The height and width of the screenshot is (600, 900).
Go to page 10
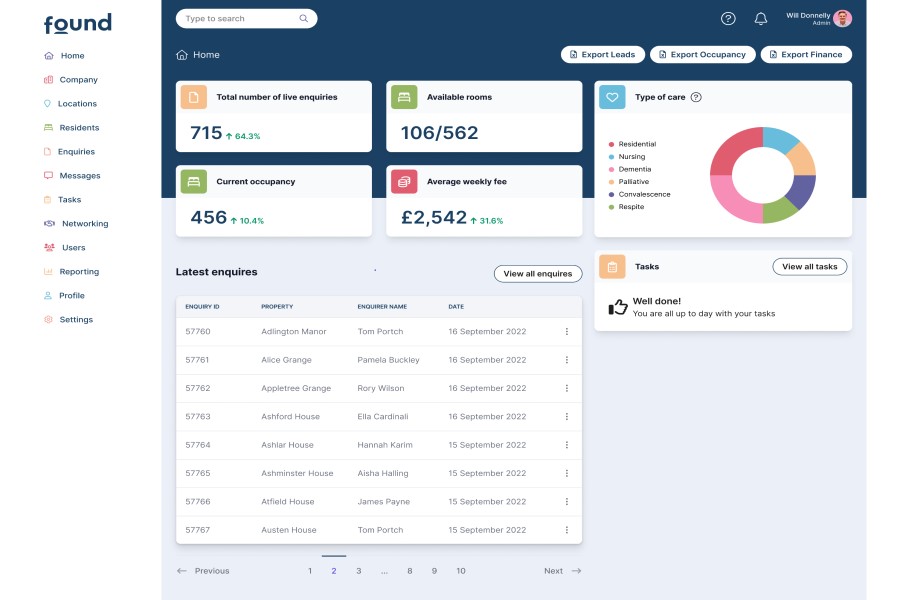tap(461, 571)
